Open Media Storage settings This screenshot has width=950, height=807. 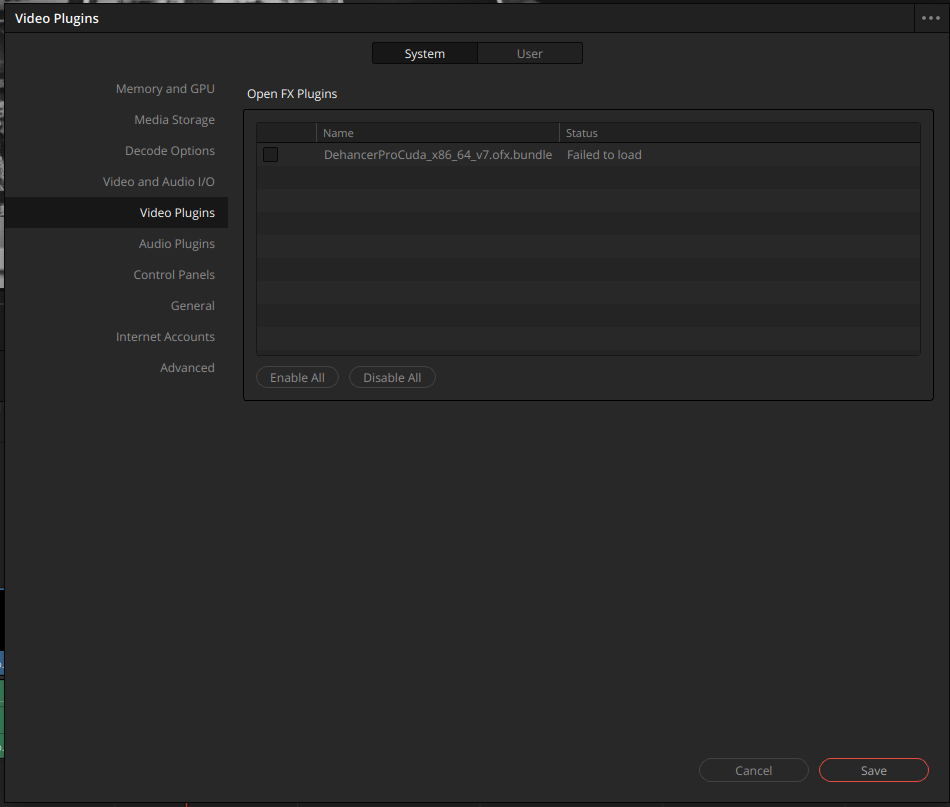point(174,120)
